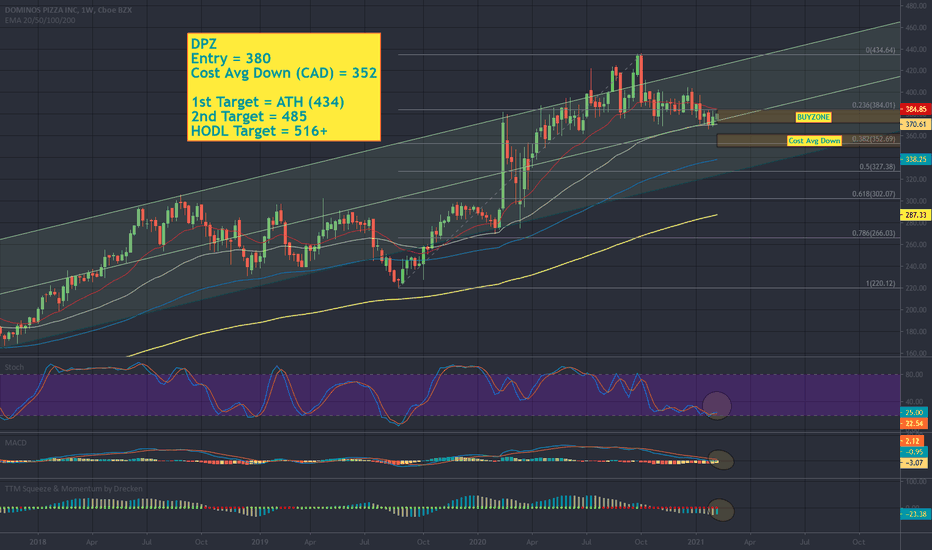The image size is (932, 550).
Task: Select the EMA 20/50/100/200 indicator label
Action: click(x=40, y=20)
